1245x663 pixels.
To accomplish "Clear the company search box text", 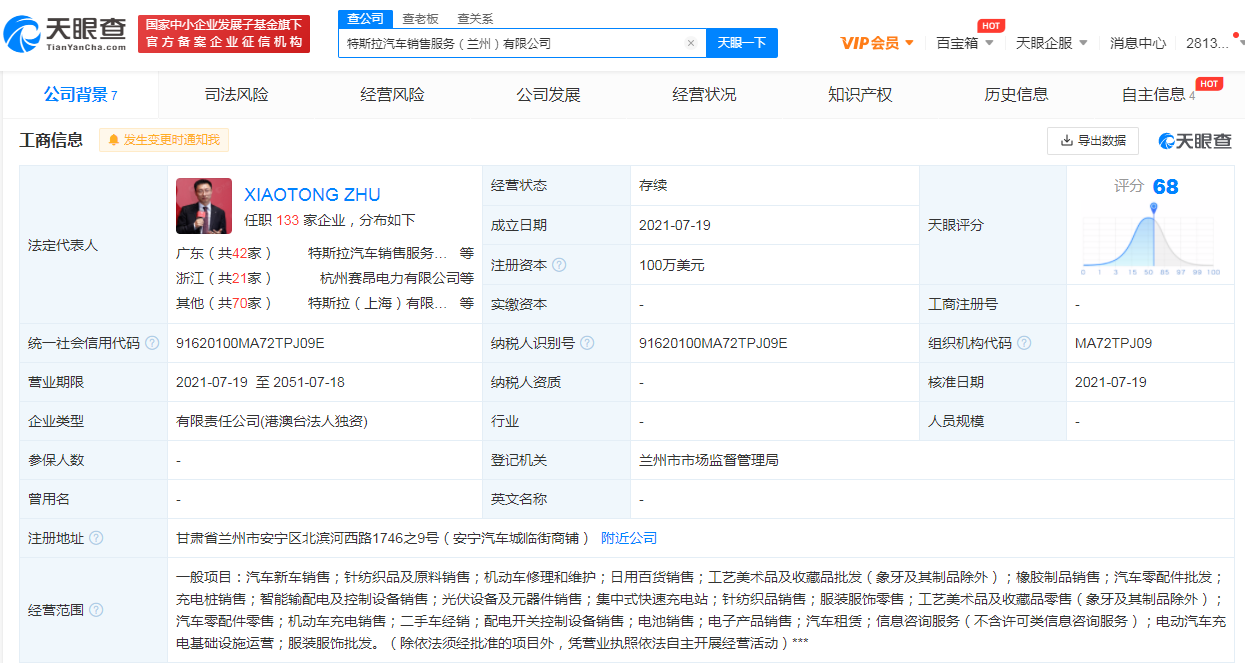I will (x=690, y=43).
